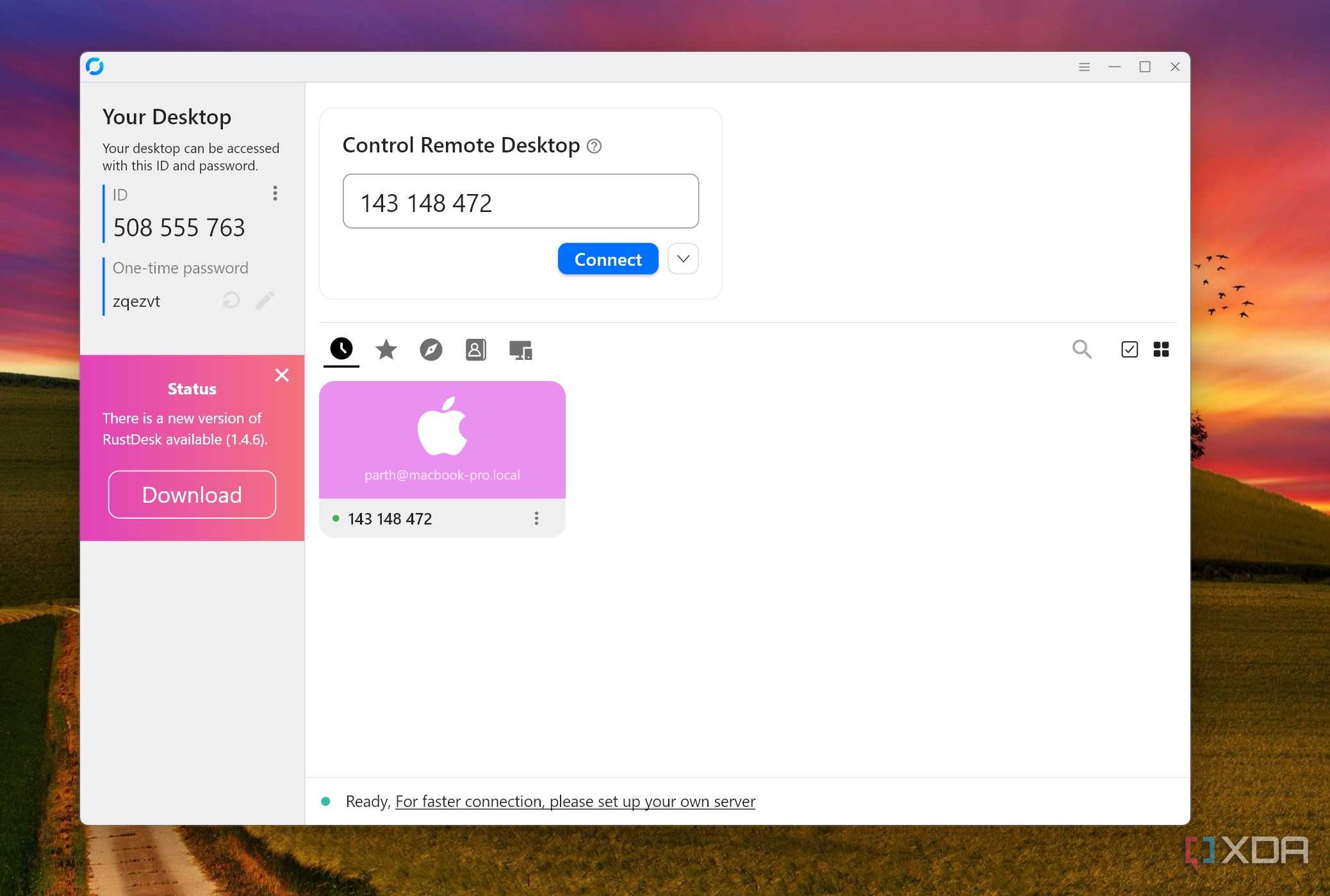Open the Accessible Devices tab
The width and height of the screenshot is (1330, 896).
[x=521, y=350]
